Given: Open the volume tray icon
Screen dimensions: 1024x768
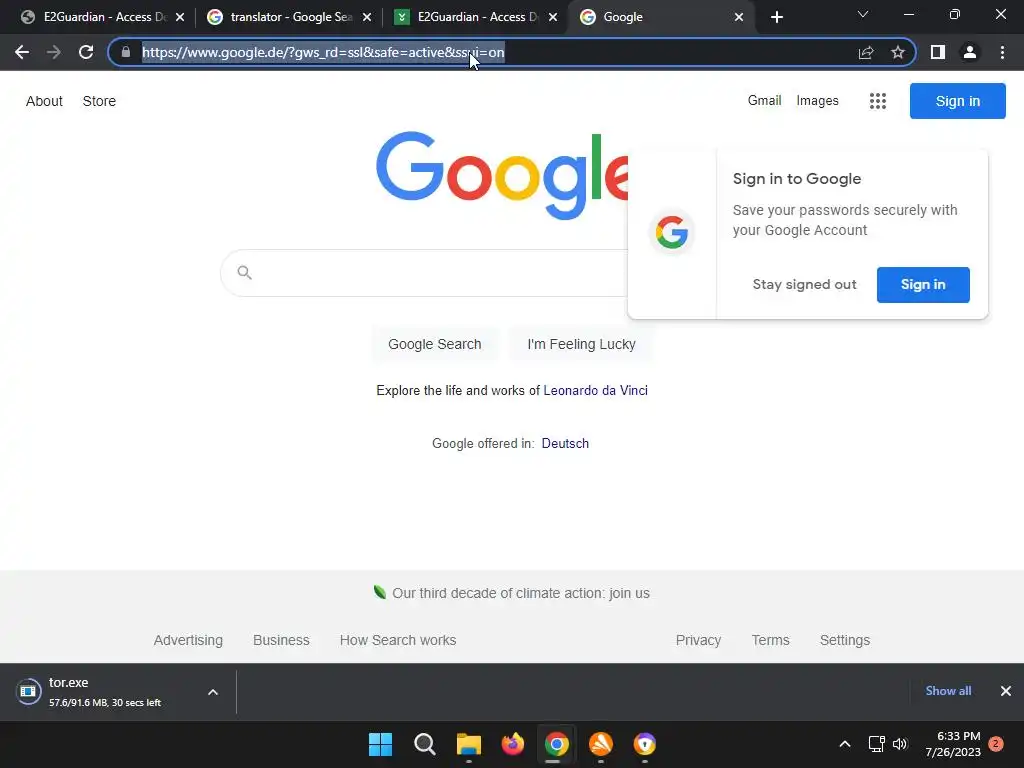Looking at the screenshot, I should pos(900,744).
